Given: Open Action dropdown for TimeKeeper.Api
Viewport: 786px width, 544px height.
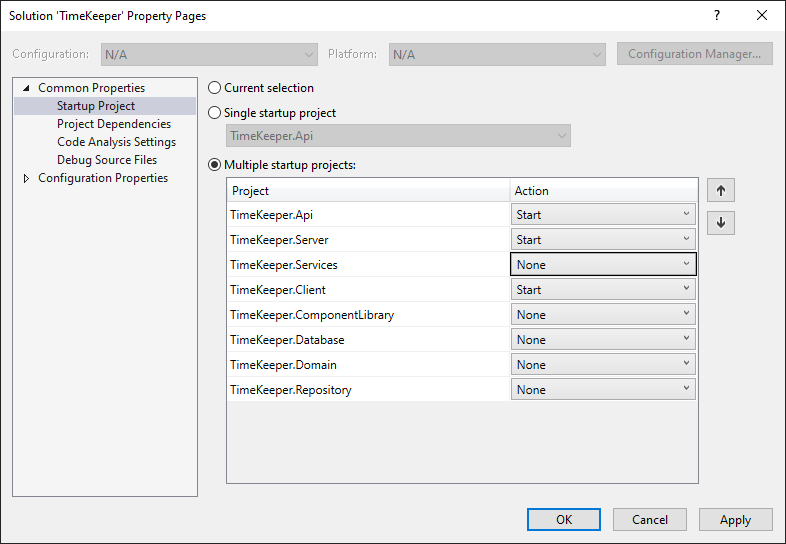Looking at the screenshot, I should tap(603, 215).
